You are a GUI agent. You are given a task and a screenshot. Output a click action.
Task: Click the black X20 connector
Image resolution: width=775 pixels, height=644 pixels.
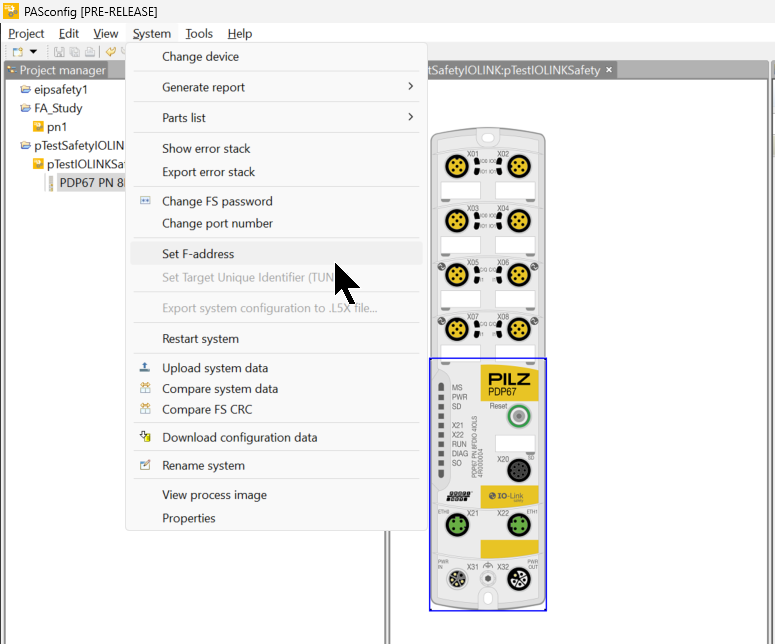pos(518,471)
